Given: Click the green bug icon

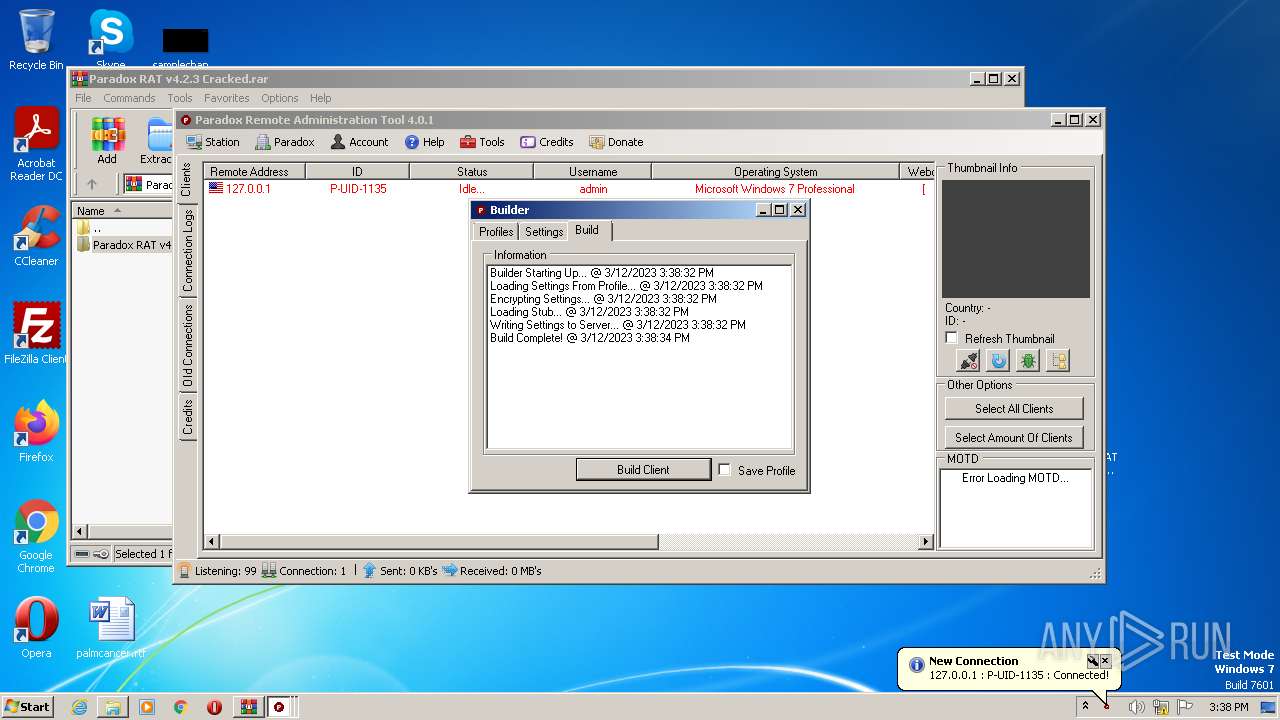Looking at the screenshot, I should (1028, 361).
